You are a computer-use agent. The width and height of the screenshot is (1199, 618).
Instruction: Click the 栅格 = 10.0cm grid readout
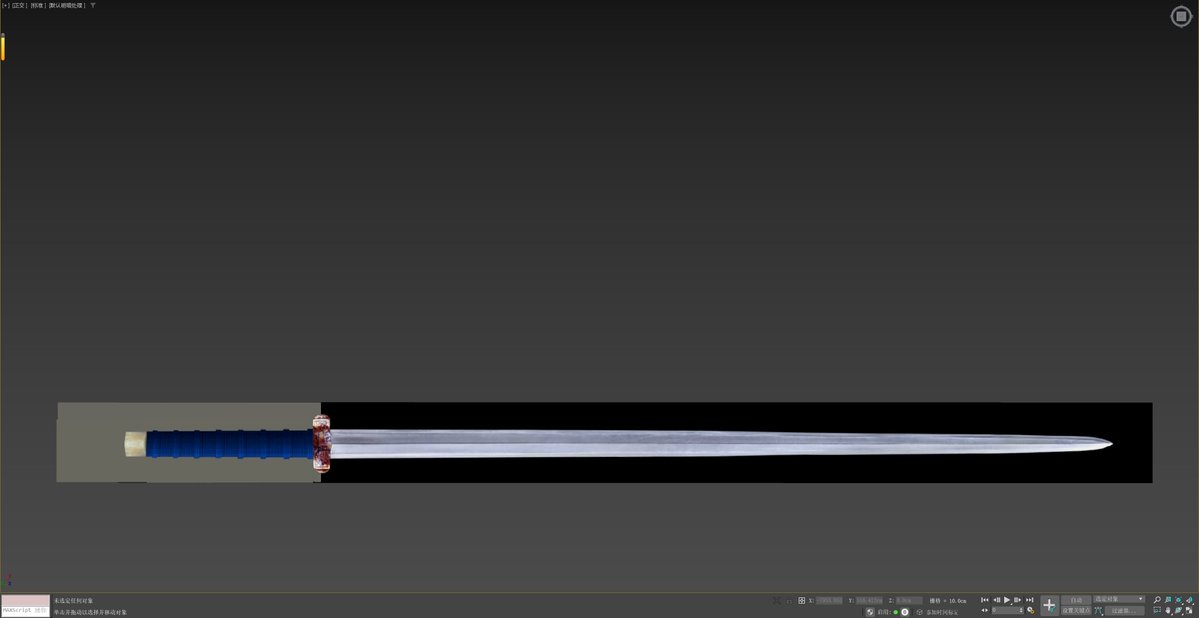[948, 600]
